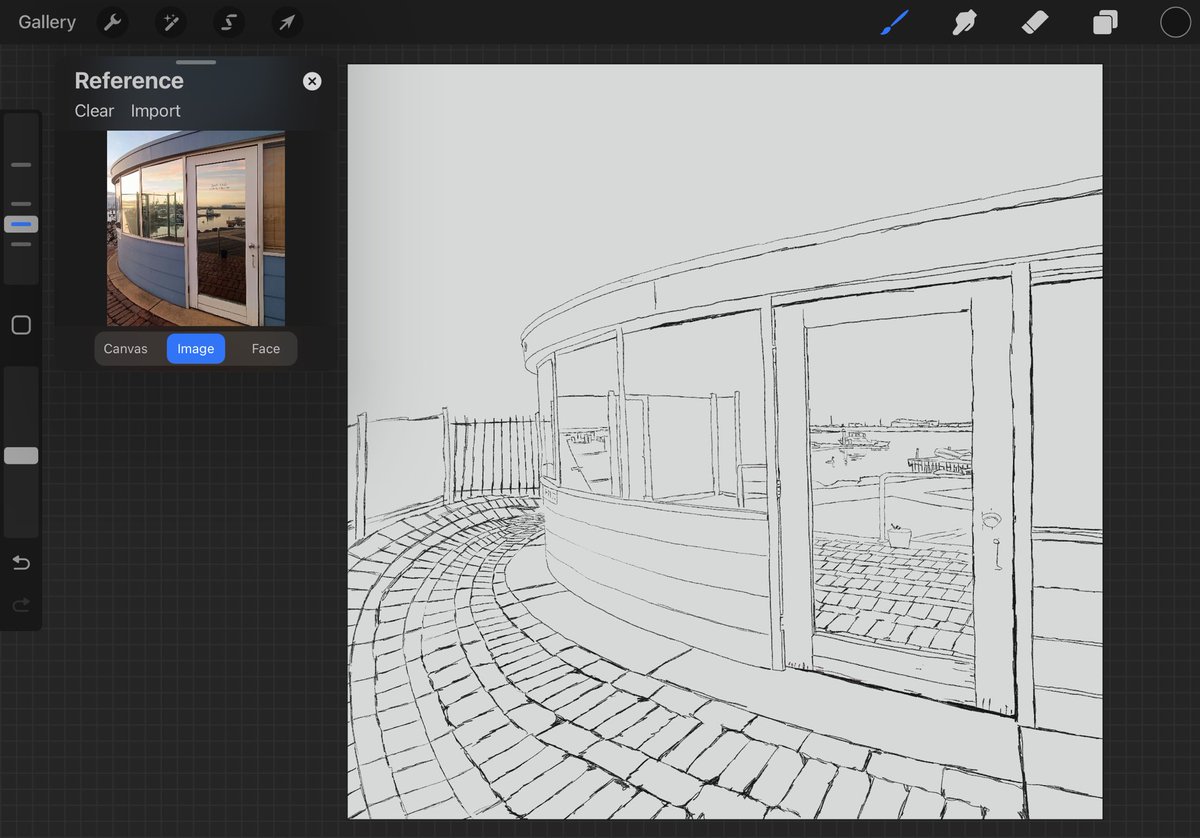Select the Face tracking mode

pos(265,348)
